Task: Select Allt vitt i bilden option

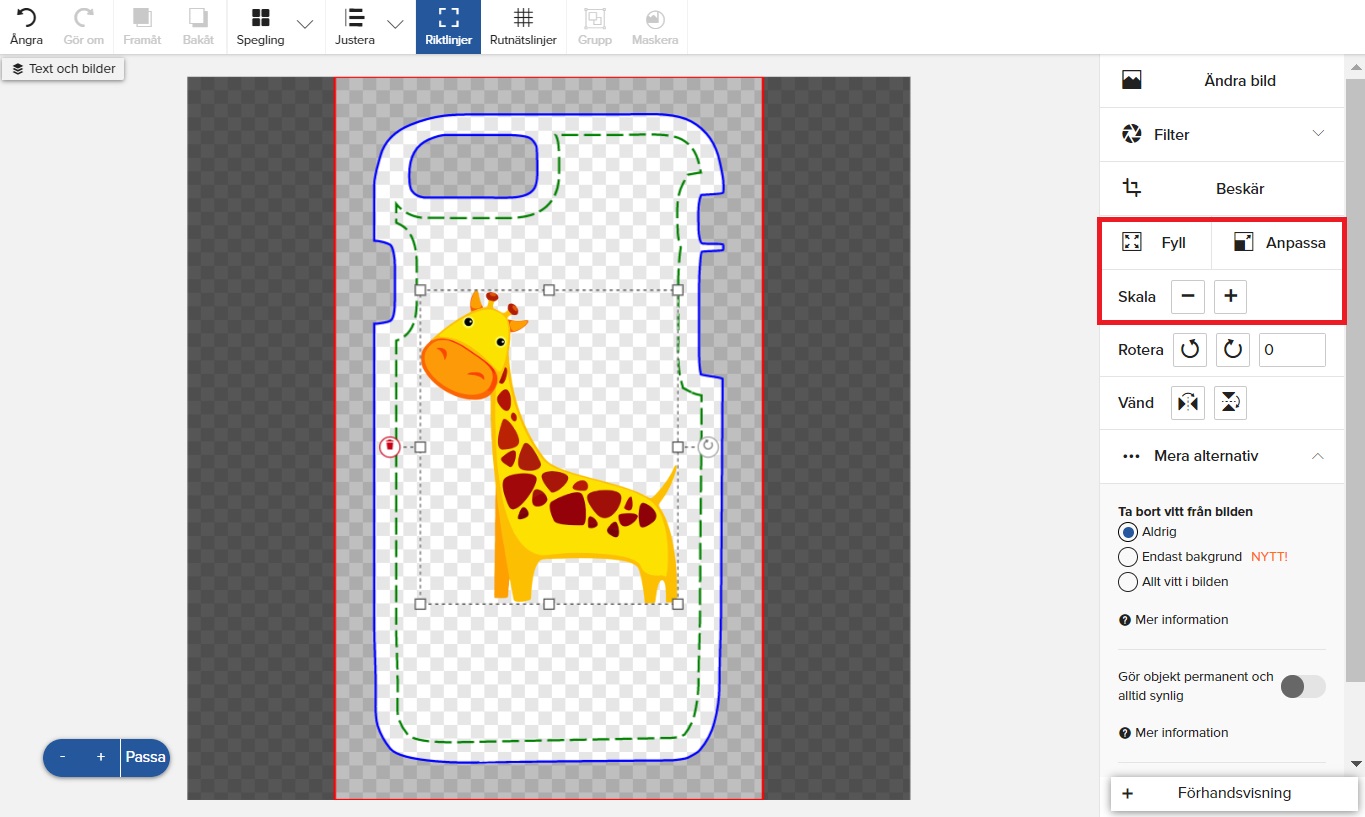Action: point(1128,582)
